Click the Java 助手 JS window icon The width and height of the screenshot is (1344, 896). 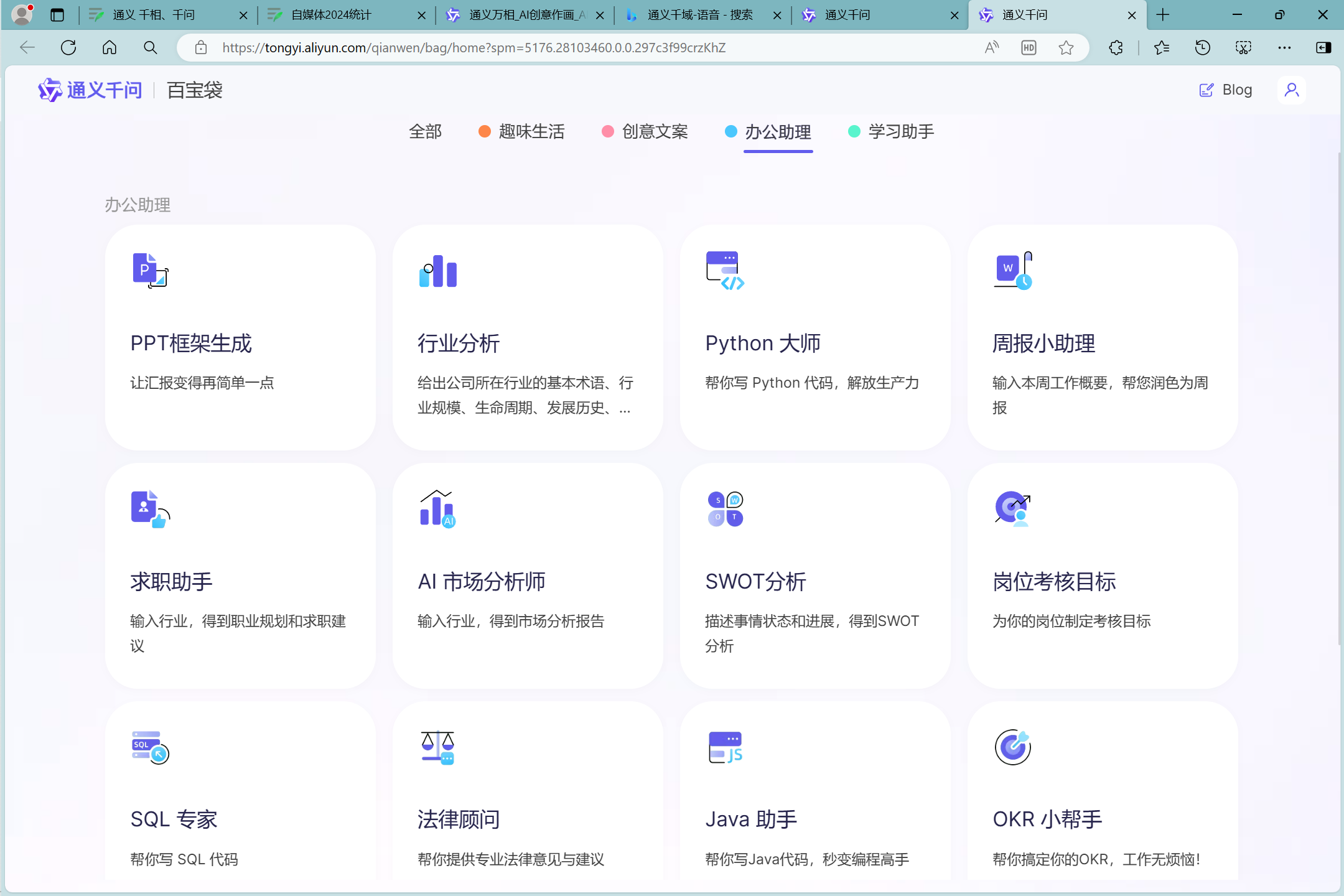pos(726,747)
